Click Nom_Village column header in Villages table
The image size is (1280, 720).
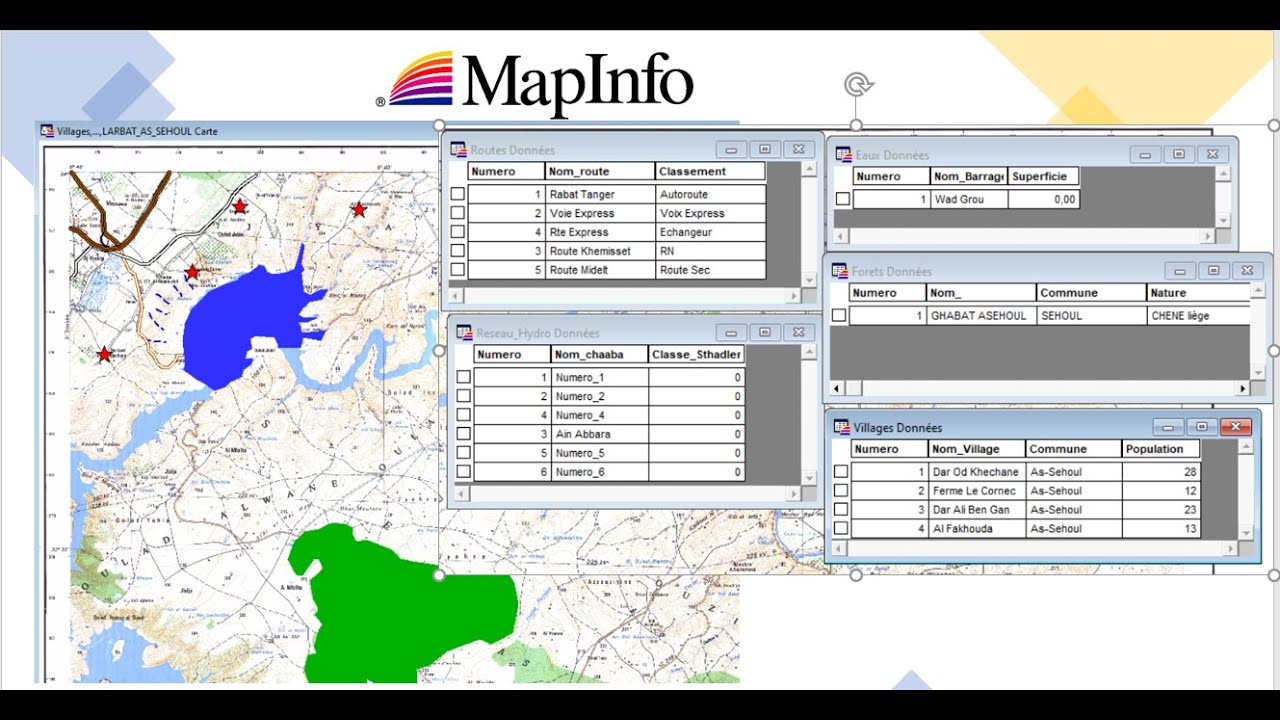point(977,449)
